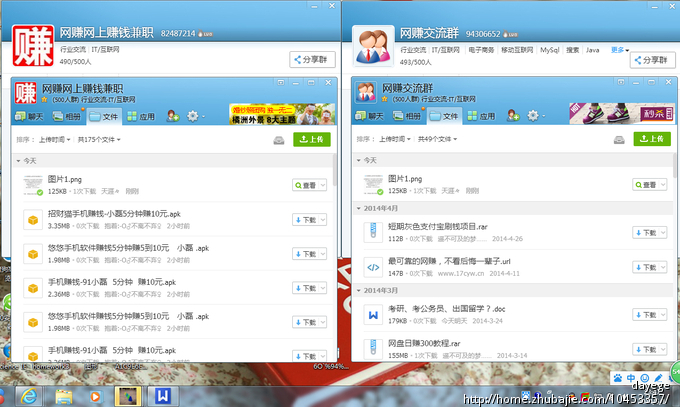
Task: Open Word application from taskbar
Action: (163, 396)
